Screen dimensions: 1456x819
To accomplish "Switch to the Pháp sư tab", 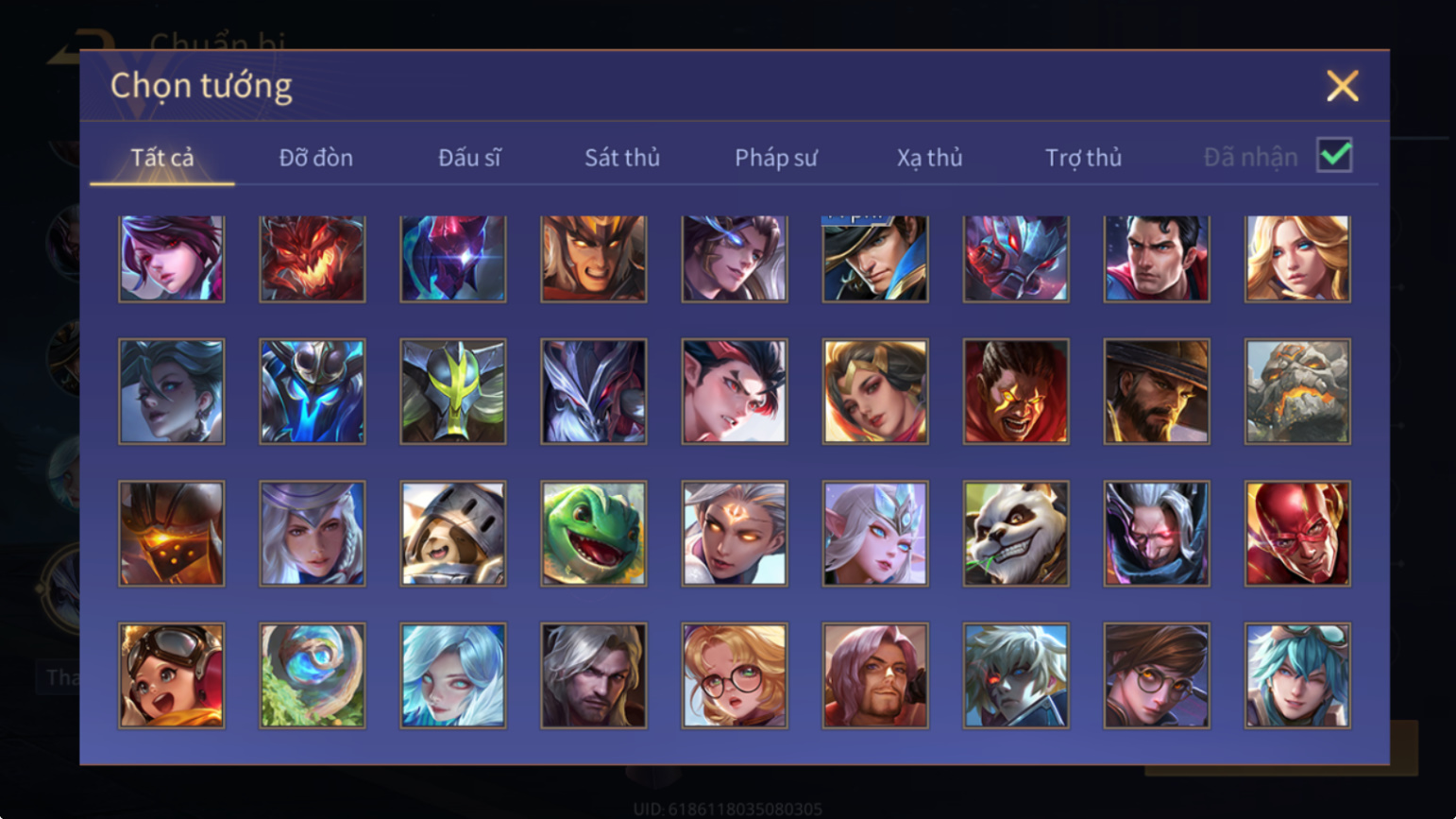I will coord(776,158).
